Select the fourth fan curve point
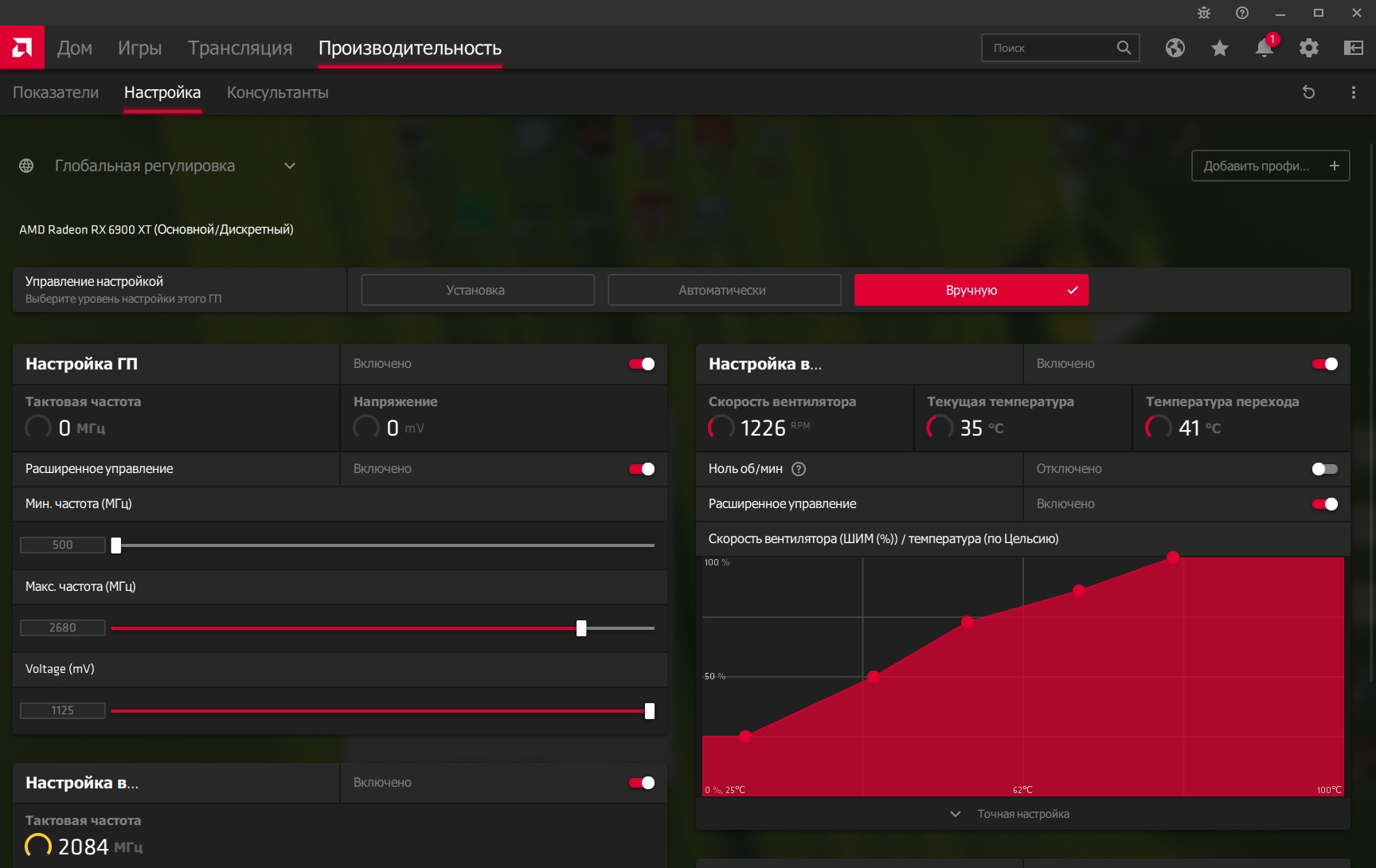The height and width of the screenshot is (868, 1376). 1079,591
